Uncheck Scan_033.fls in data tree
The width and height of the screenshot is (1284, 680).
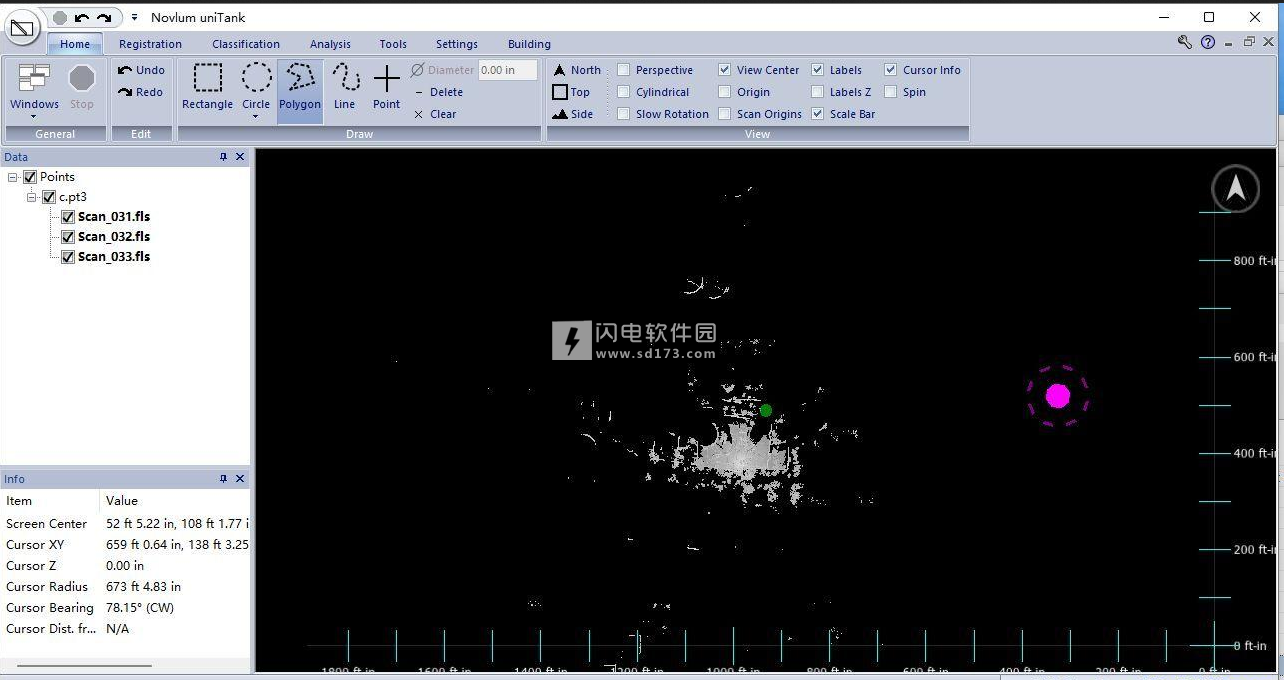tap(68, 257)
